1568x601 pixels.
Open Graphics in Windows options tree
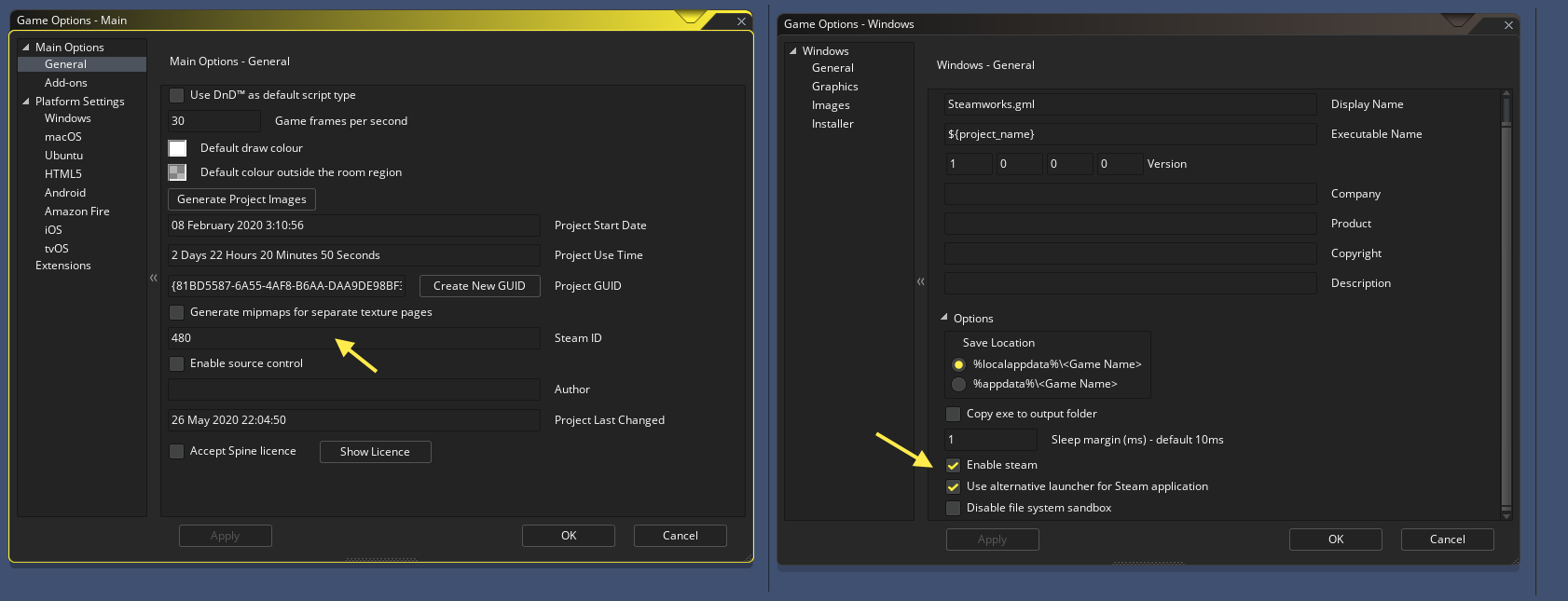835,87
